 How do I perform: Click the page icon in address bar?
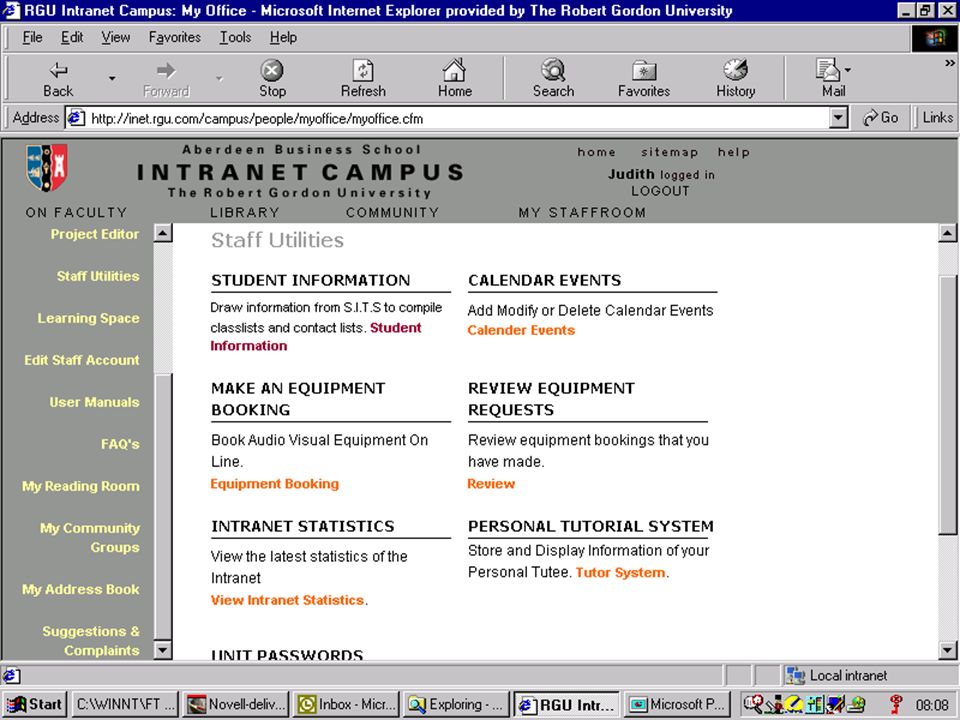pyautogui.click(x=75, y=118)
